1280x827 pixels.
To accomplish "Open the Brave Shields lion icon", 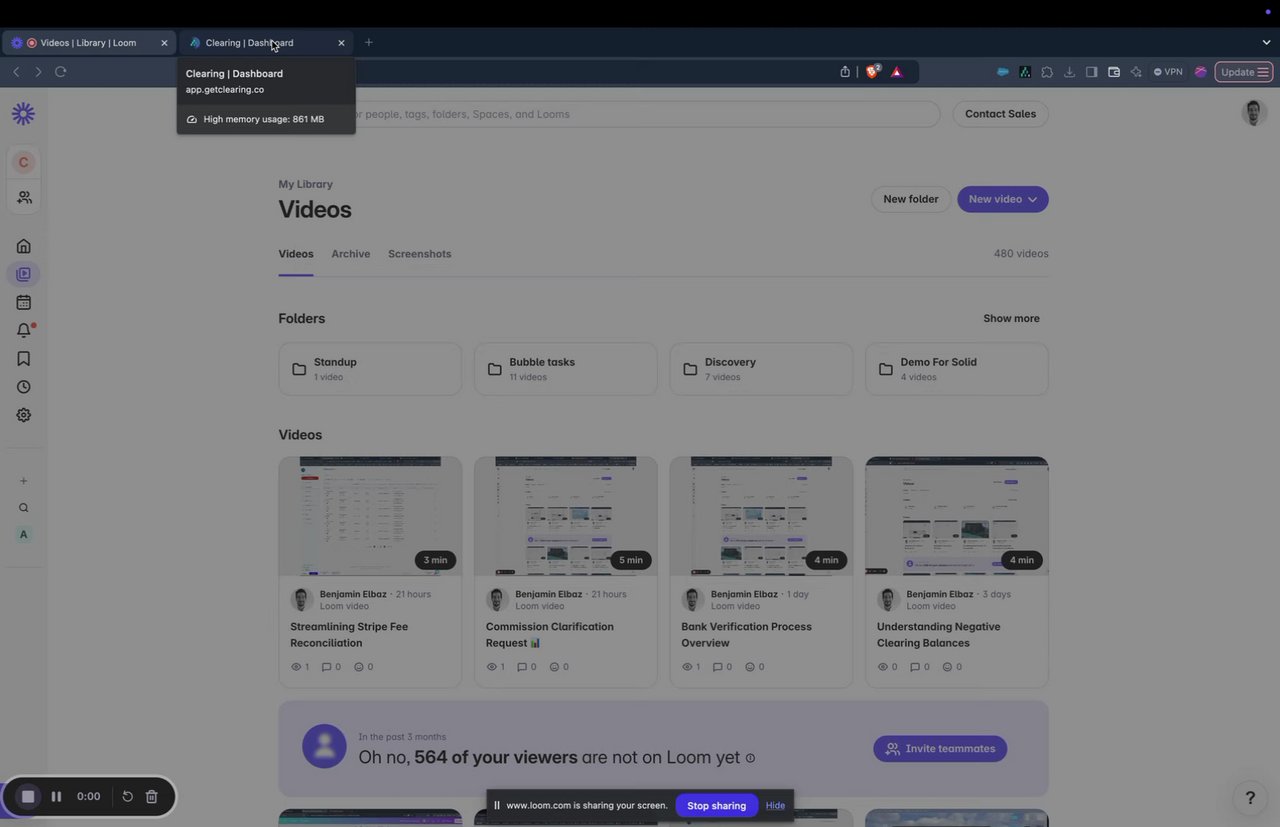I will 872,72.
